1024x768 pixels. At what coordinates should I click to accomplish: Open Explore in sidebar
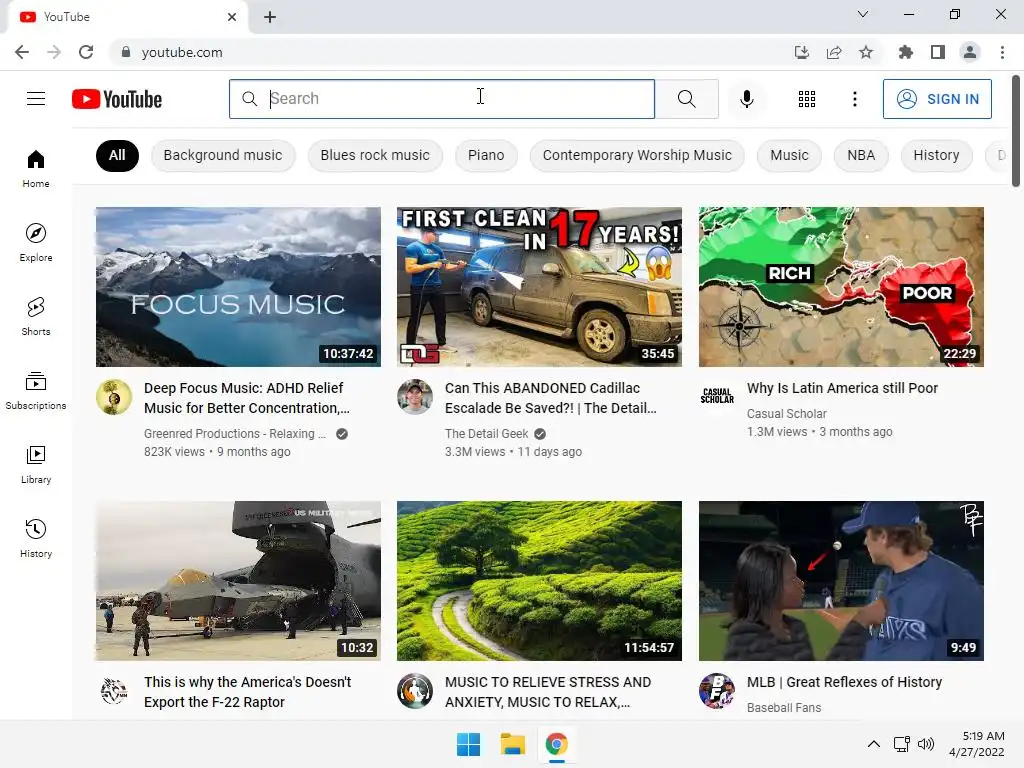pos(36,243)
